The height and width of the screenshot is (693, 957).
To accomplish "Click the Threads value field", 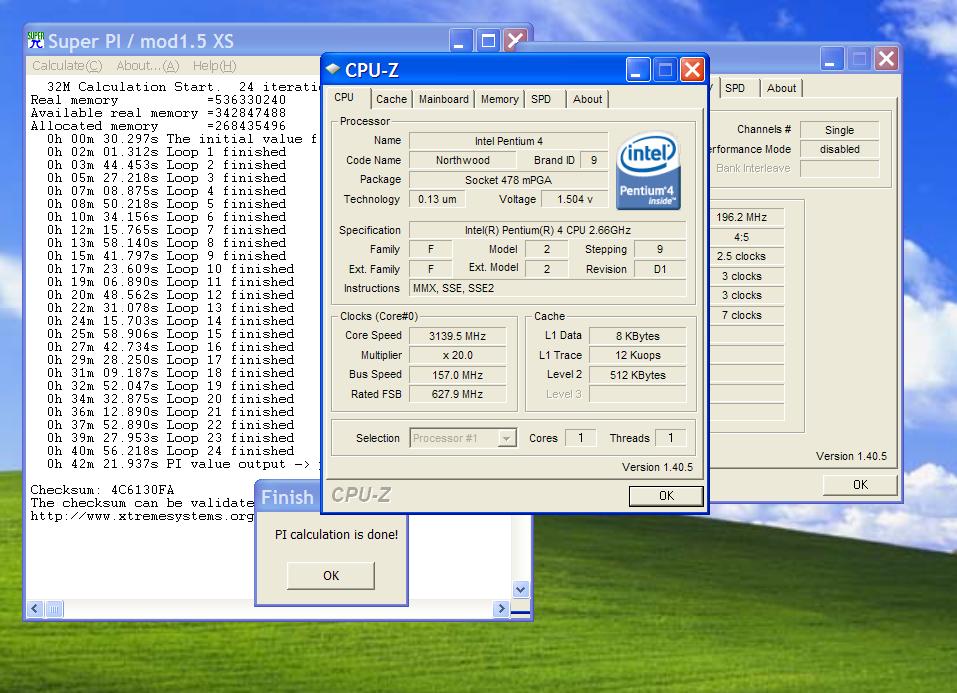I will (670, 438).
